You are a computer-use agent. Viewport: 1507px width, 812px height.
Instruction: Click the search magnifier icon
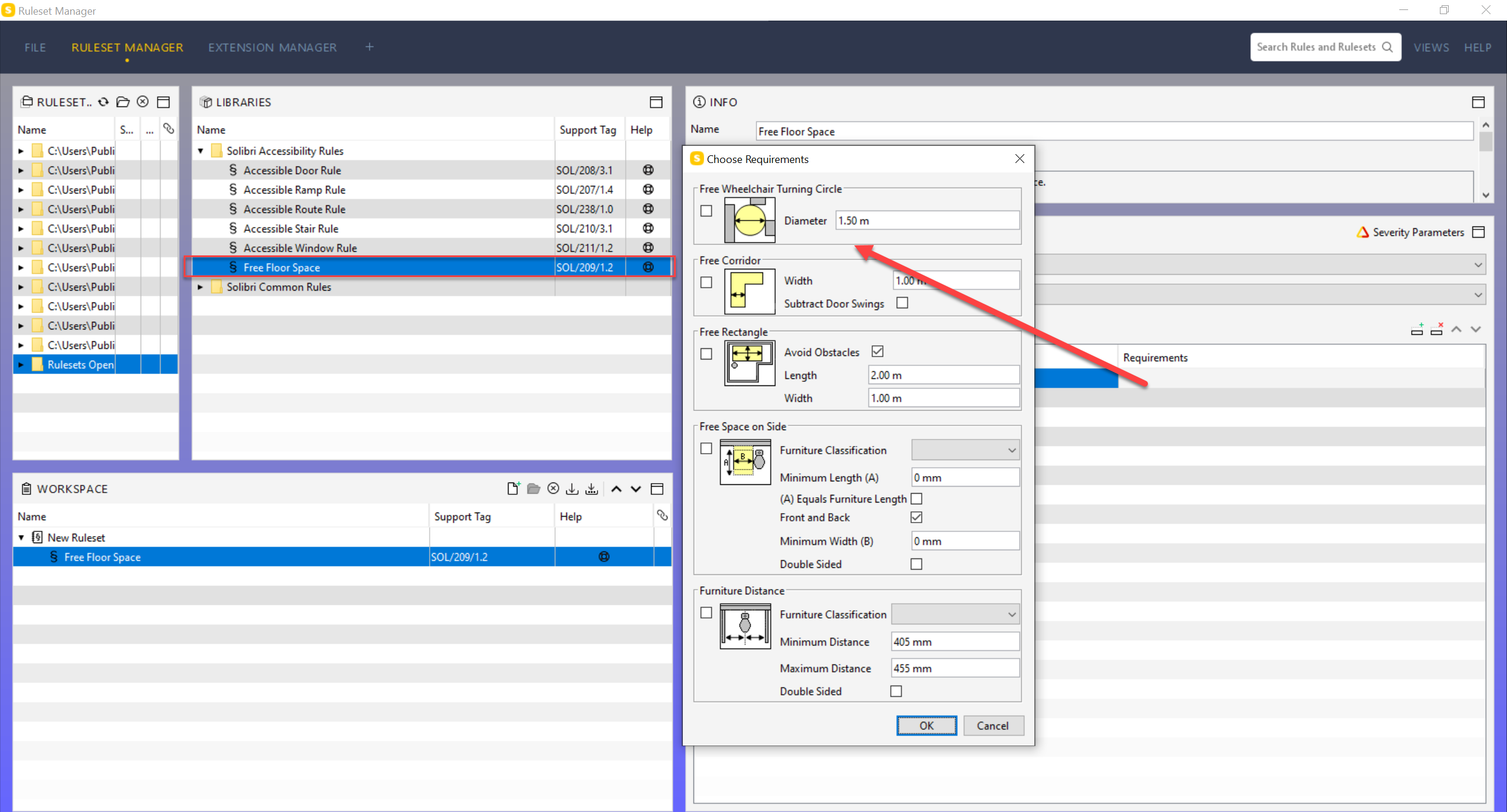1387,47
